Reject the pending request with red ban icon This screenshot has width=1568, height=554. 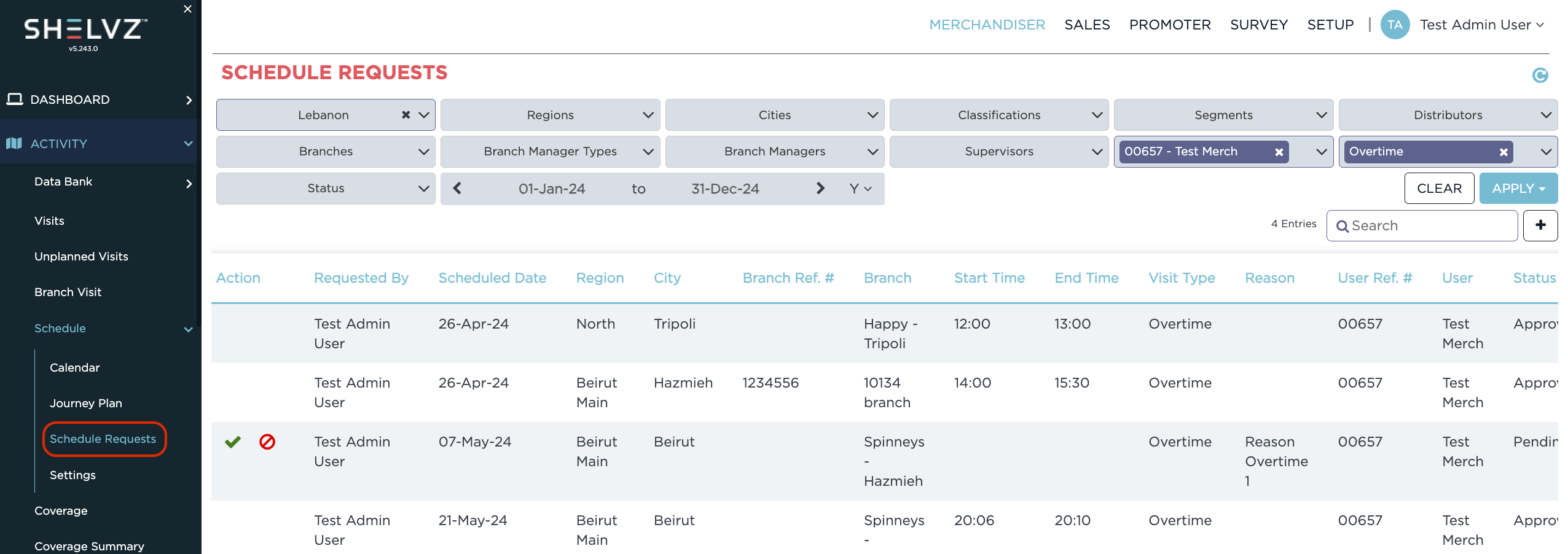click(267, 442)
